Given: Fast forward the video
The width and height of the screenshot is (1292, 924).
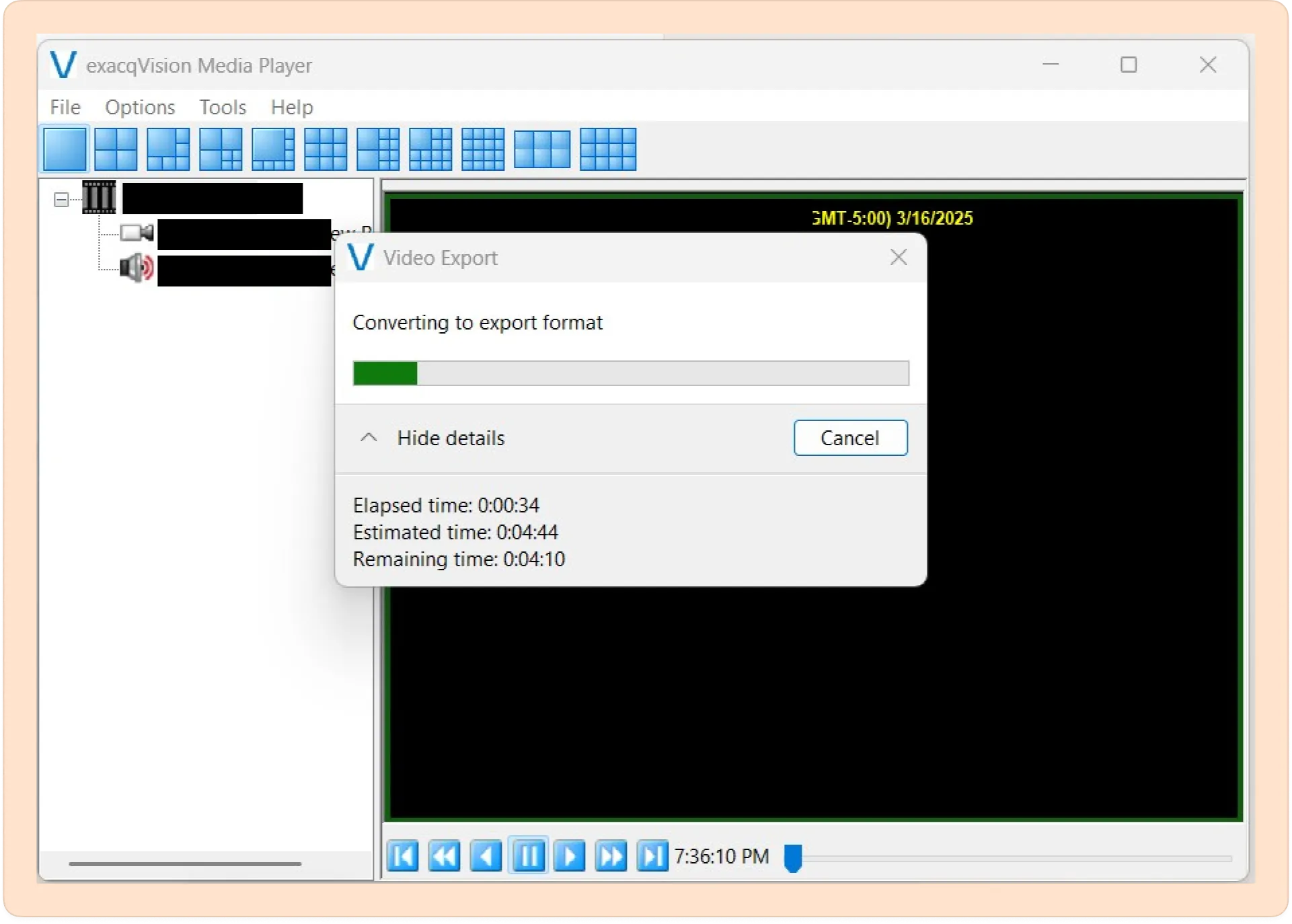Looking at the screenshot, I should (x=611, y=856).
